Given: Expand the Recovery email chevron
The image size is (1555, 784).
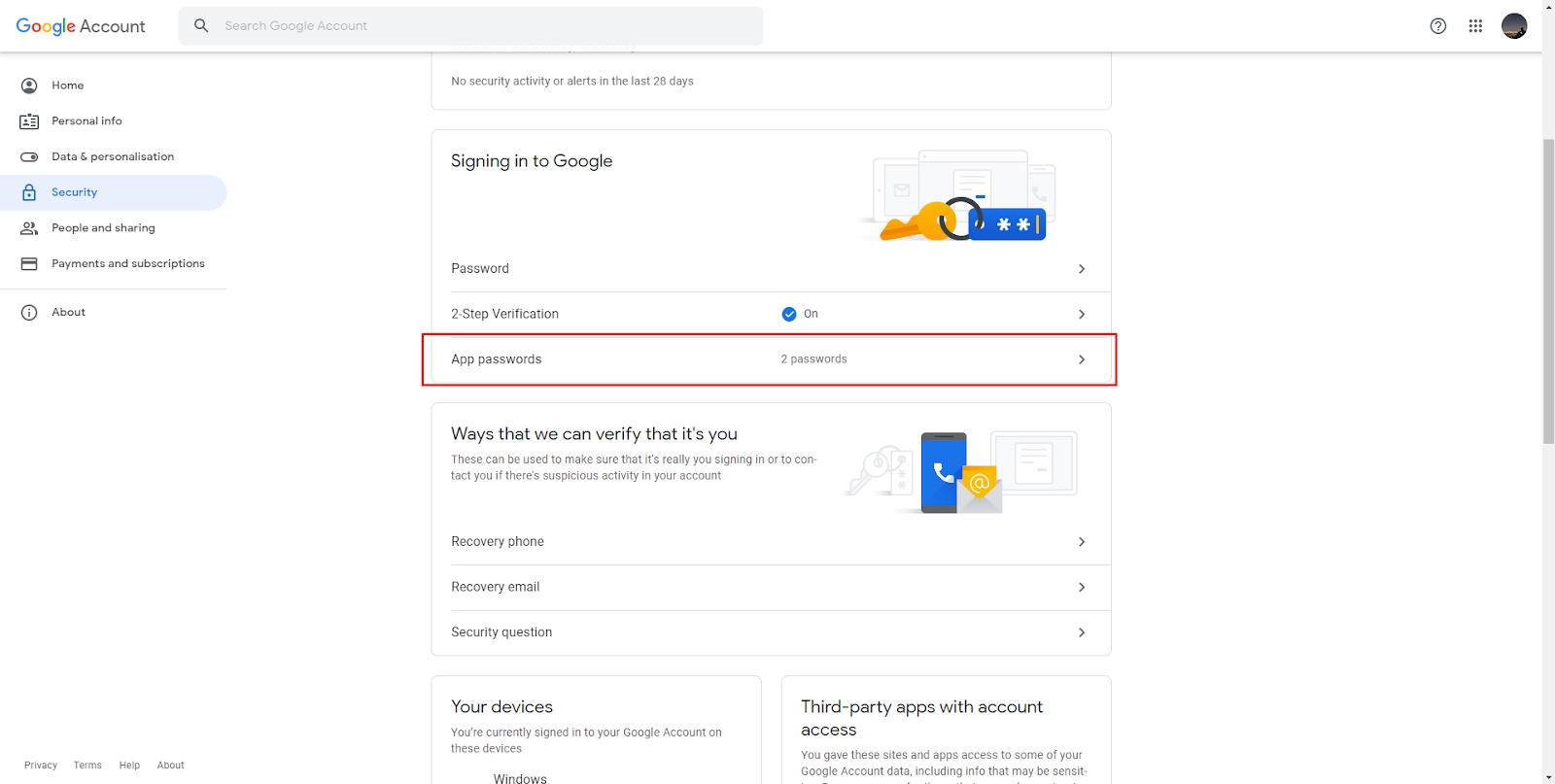Looking at the screenshot, I should coord(1082,587).
